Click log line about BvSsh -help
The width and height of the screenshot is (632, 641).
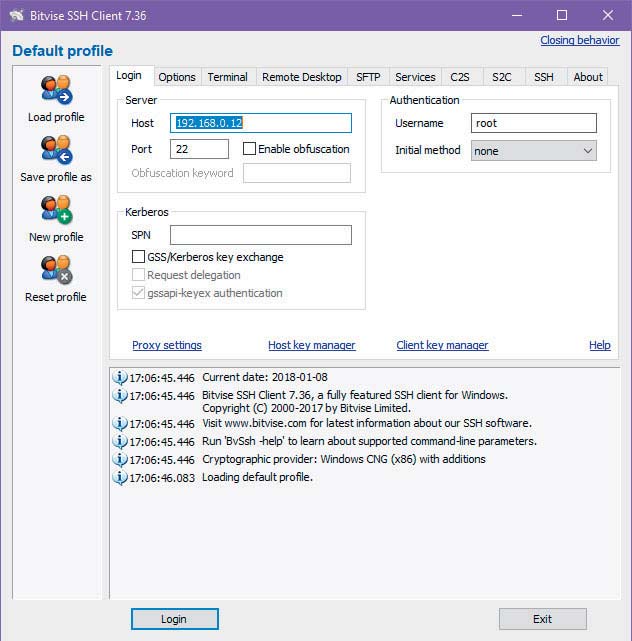click(x=370, y=441)
